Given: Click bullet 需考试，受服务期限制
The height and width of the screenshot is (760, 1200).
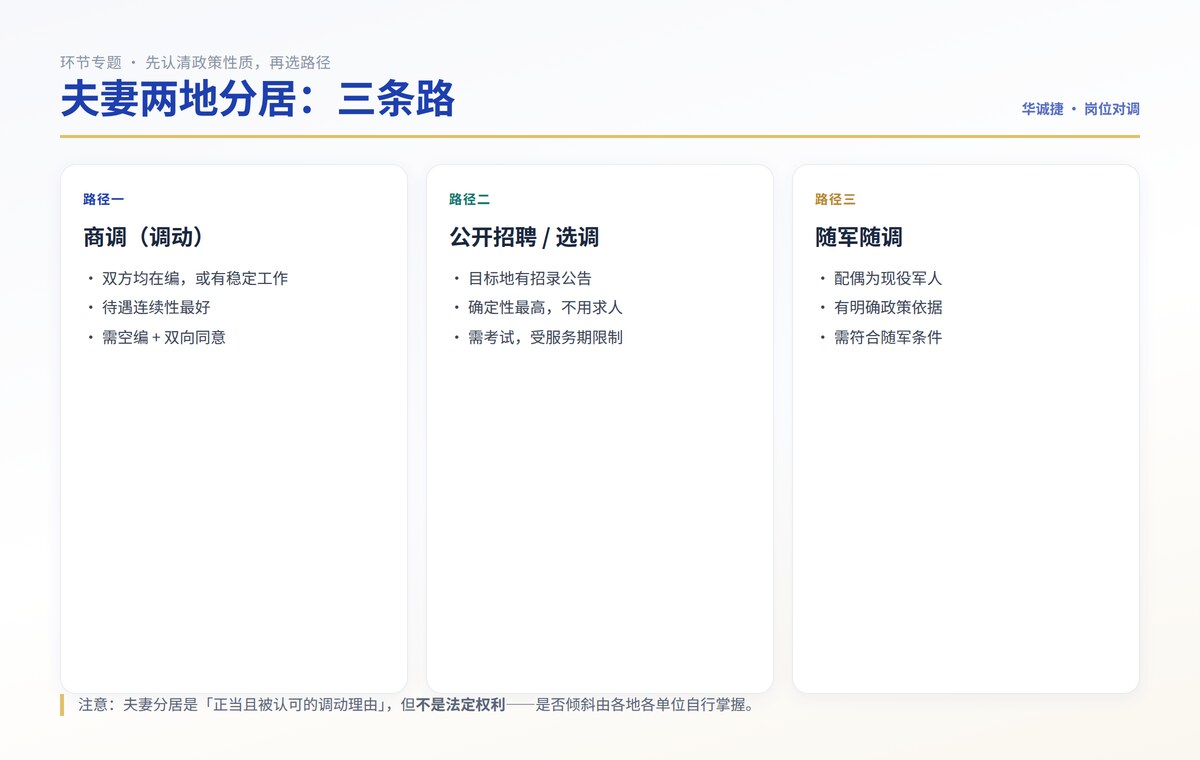Looking at the screenshot, I should tap(545, 338).
